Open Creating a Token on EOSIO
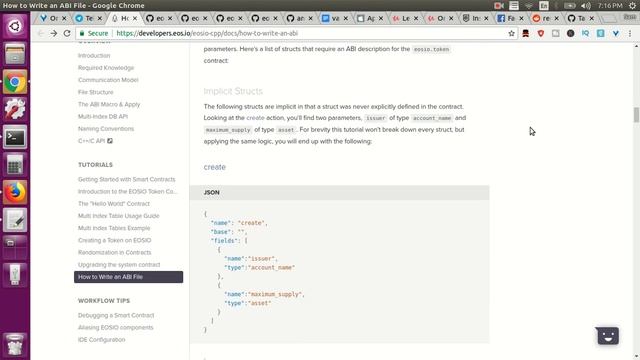 pyautogui.click(x=114, y=240)
